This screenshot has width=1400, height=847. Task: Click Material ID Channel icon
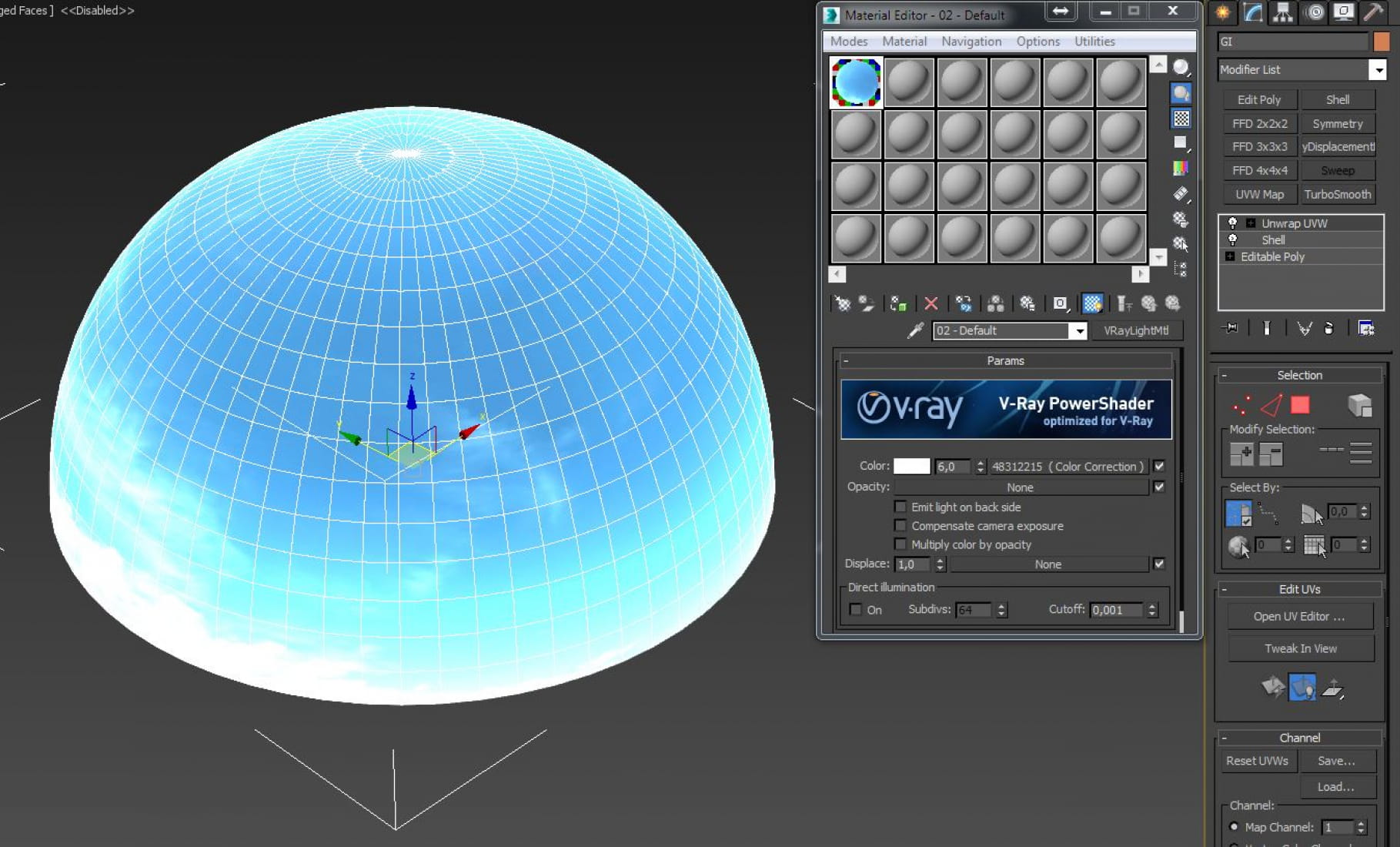pyautogui.click(x=1060, y=304)
